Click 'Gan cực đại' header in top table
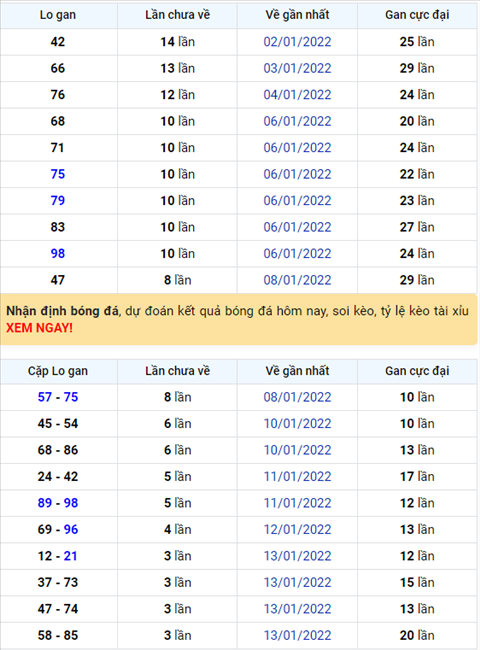 417,15
